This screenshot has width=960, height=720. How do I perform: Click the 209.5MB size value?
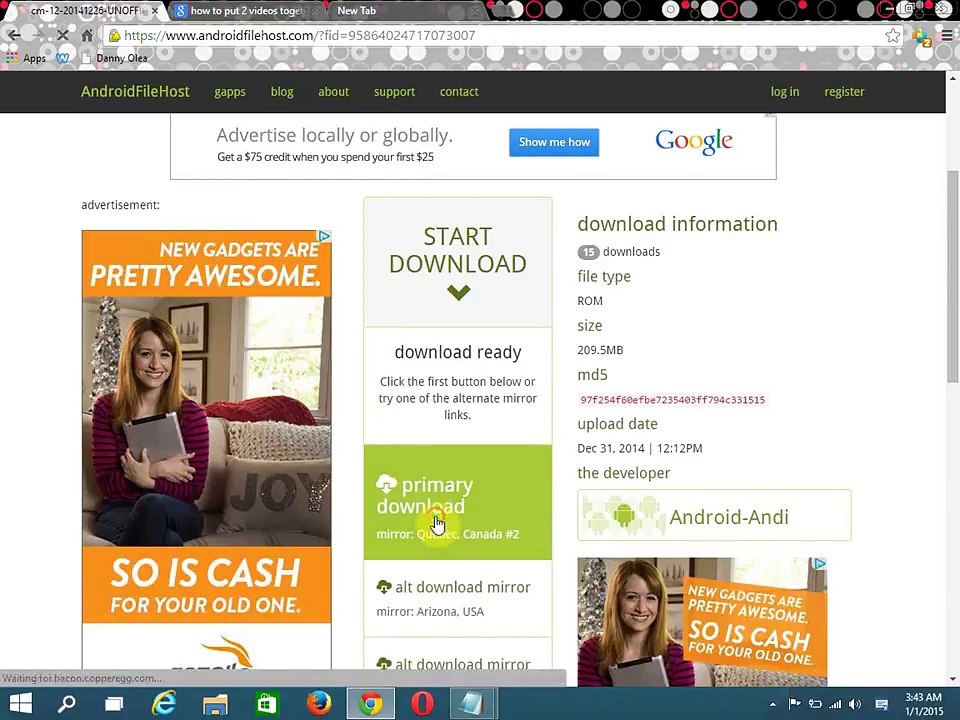click(600, 350)
